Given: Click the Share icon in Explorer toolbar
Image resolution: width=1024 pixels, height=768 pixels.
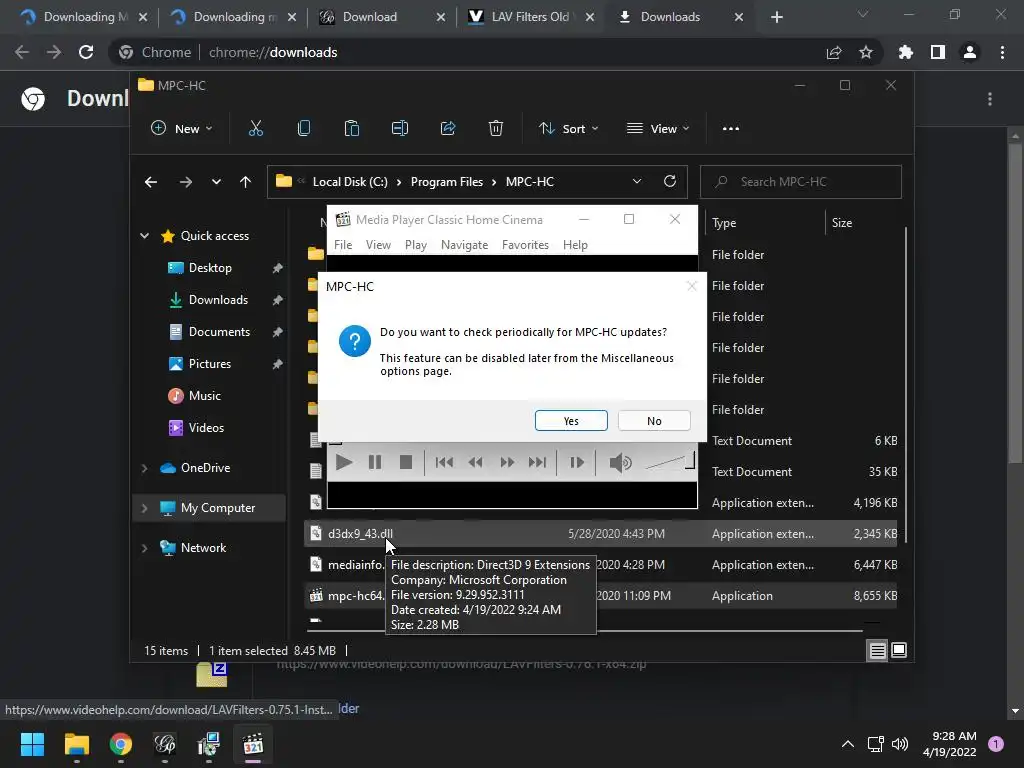Looking at the screenshot, I should [x=448, y=129].
